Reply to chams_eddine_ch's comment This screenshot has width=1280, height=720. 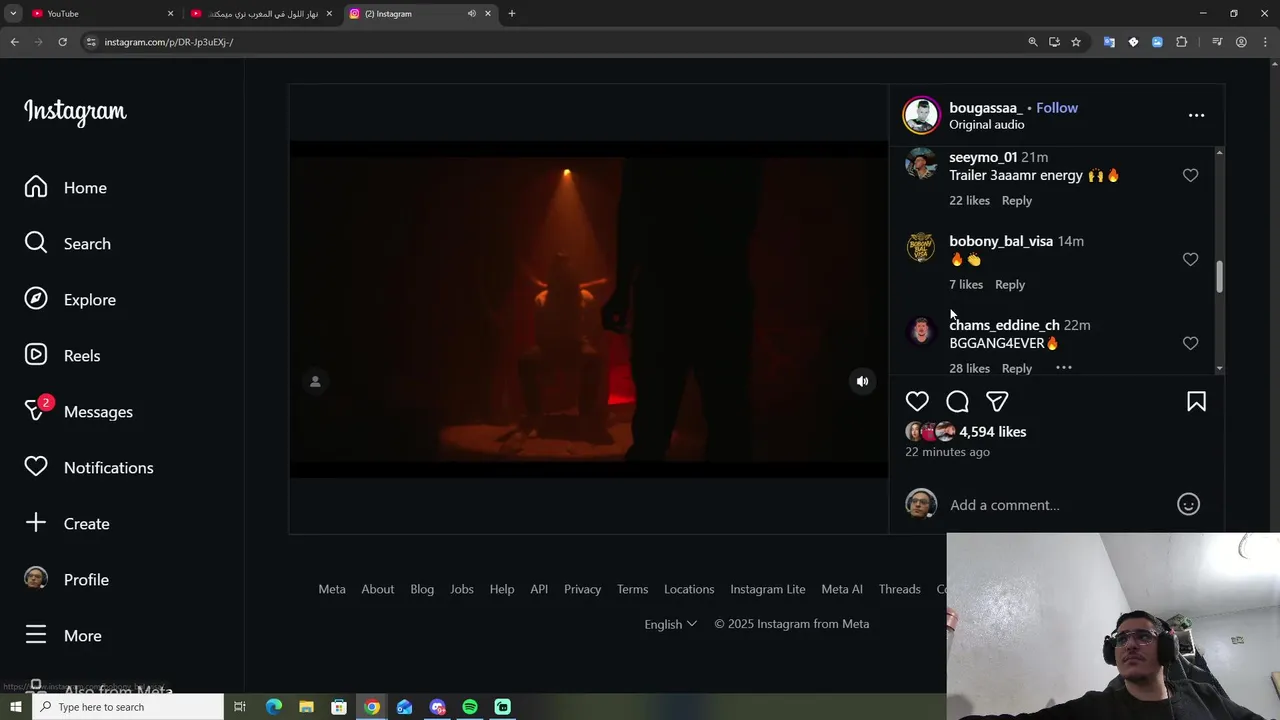pos(1017,369)
